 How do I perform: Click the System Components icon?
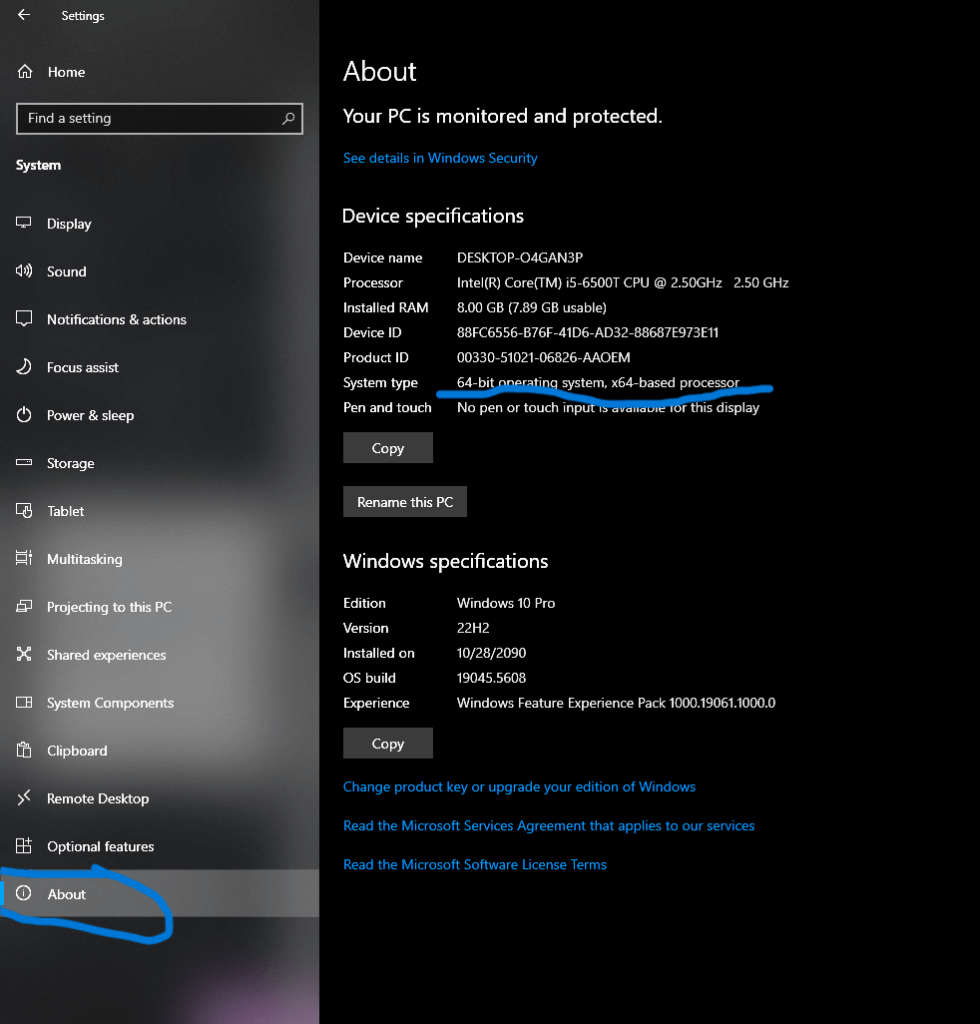(x=24, y=702)
